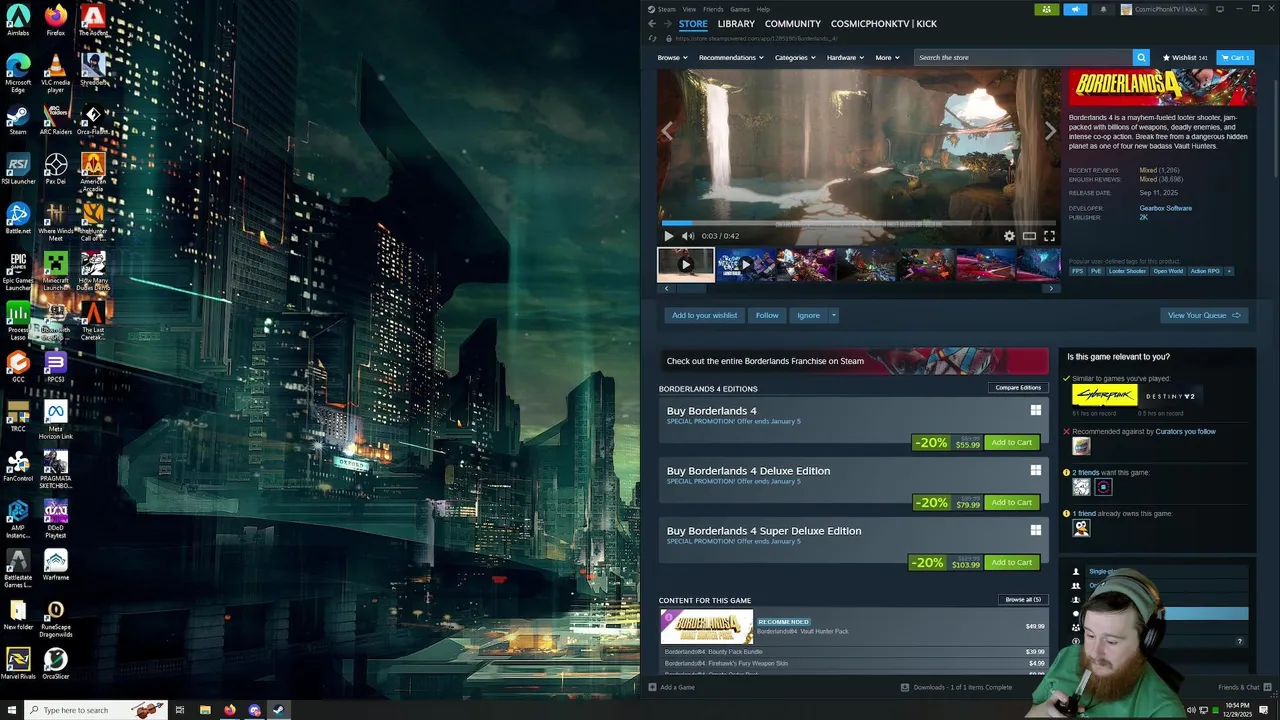Select the Marvel Rivals desktop icon
Screen dimensions: 1280x720
[x=18, y=664]
